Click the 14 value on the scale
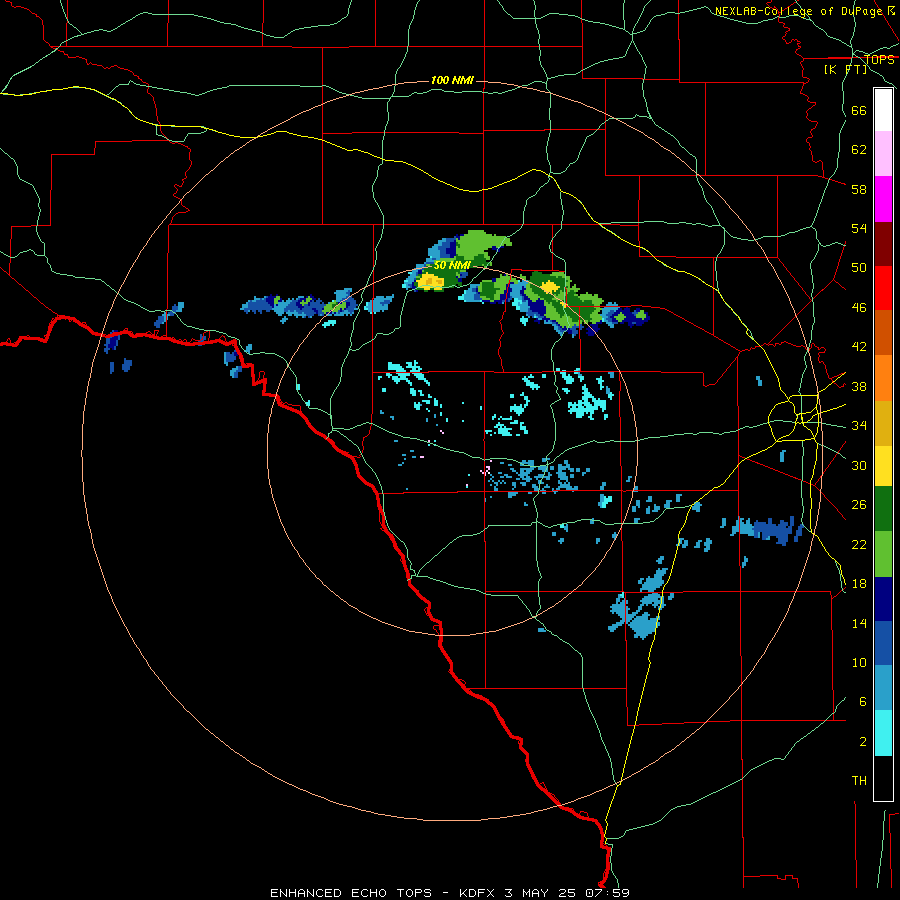This screenshot has width=900, height=900. point(859,623)
